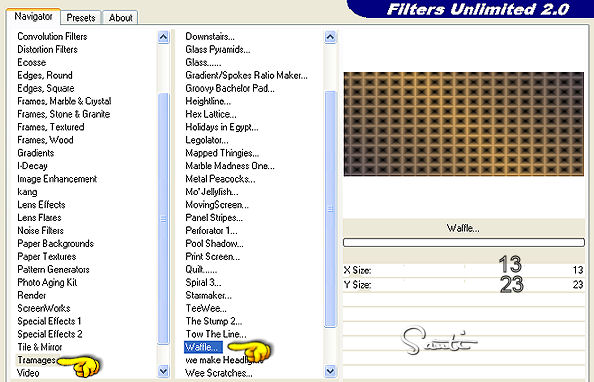Click scroll-down arrow of filter list
The image size is (594, 382).
pos(330,371)
